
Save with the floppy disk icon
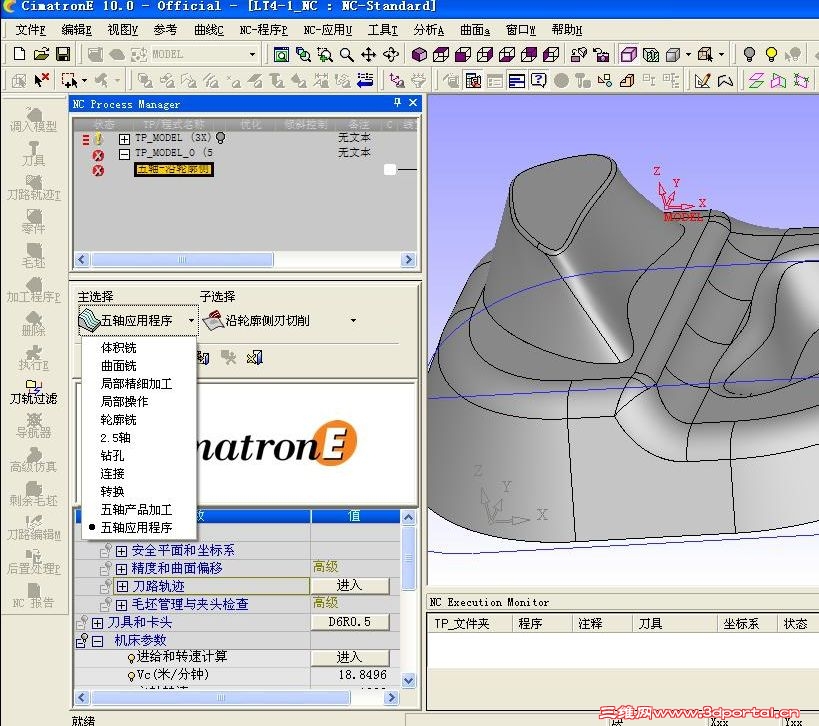click(x=63, y=54)
